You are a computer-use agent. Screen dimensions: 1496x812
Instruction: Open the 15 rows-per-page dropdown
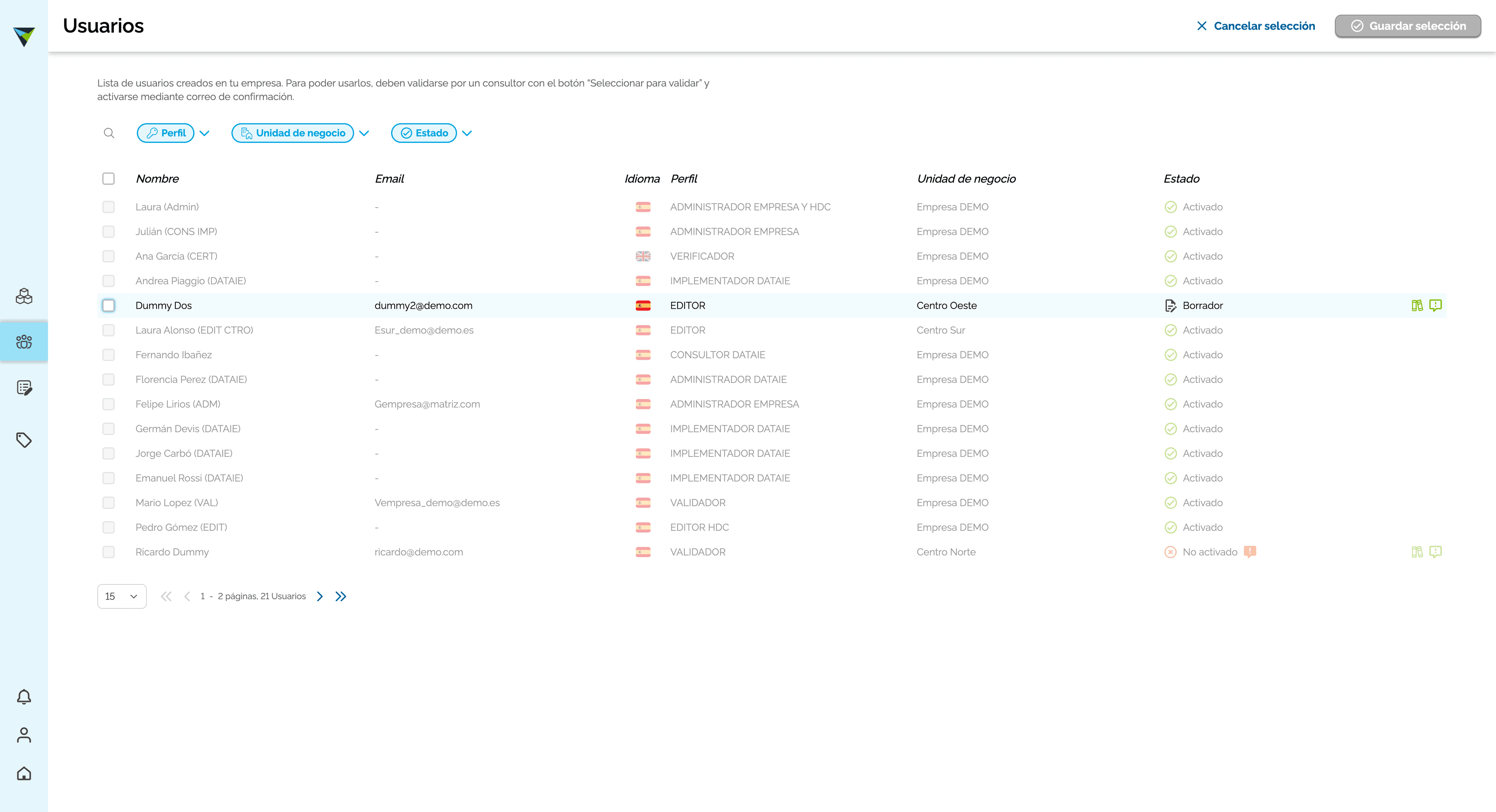pyautogui.click(x=122, y=596)
